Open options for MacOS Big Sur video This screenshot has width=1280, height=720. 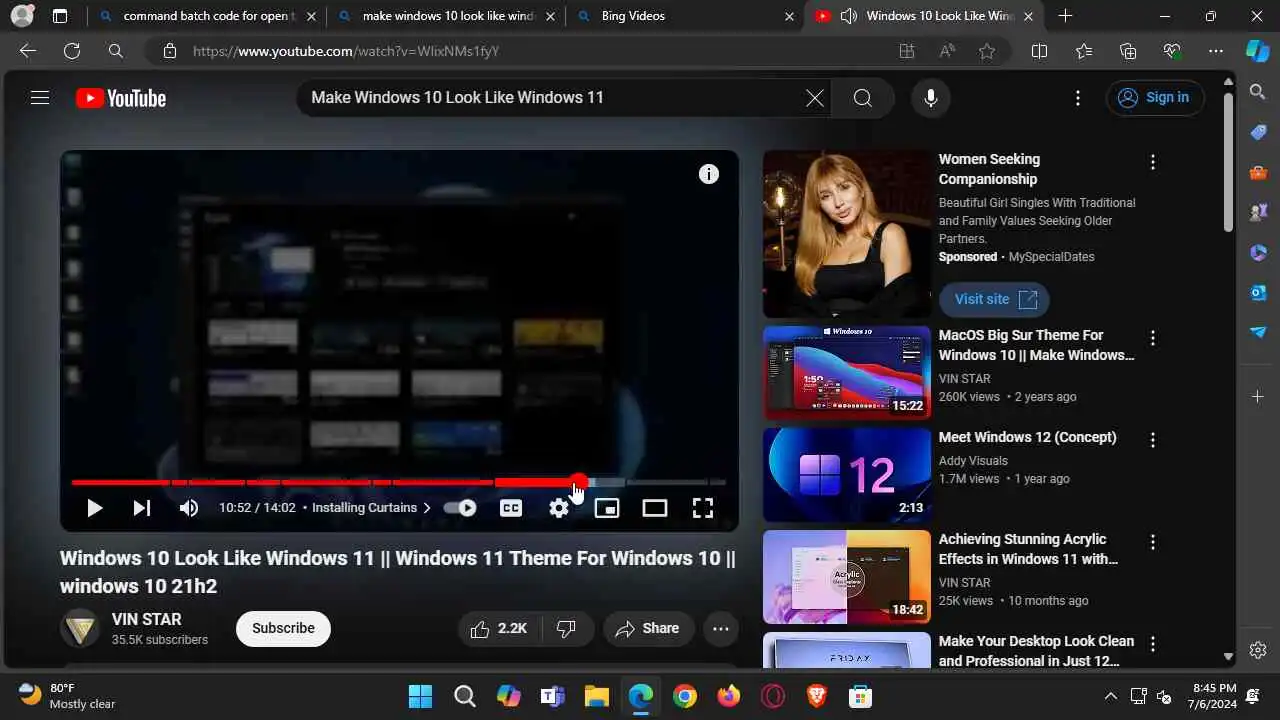[1153, 338]
